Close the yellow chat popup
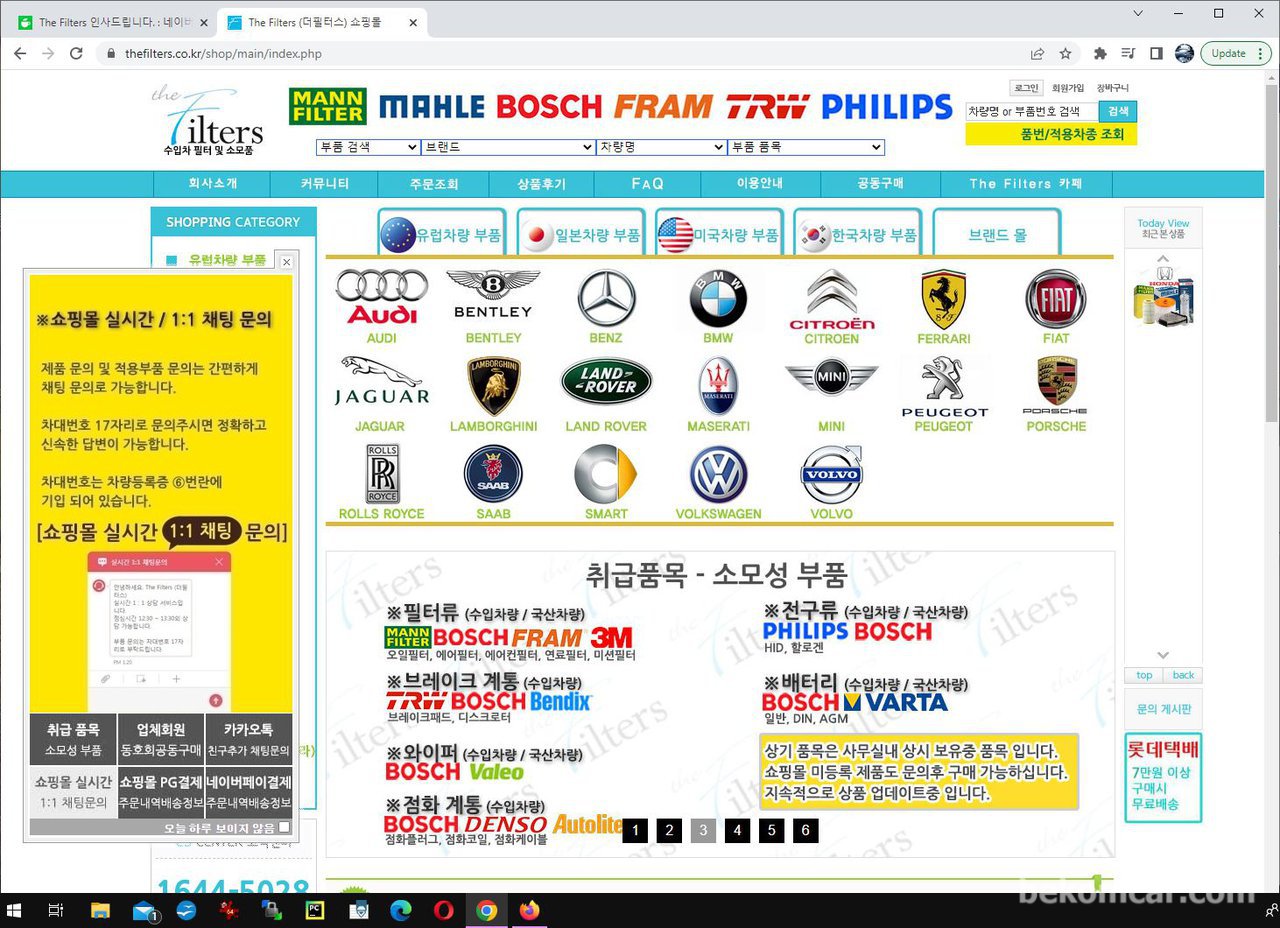This screenshot has width=1280, height=928. point(286,262)
